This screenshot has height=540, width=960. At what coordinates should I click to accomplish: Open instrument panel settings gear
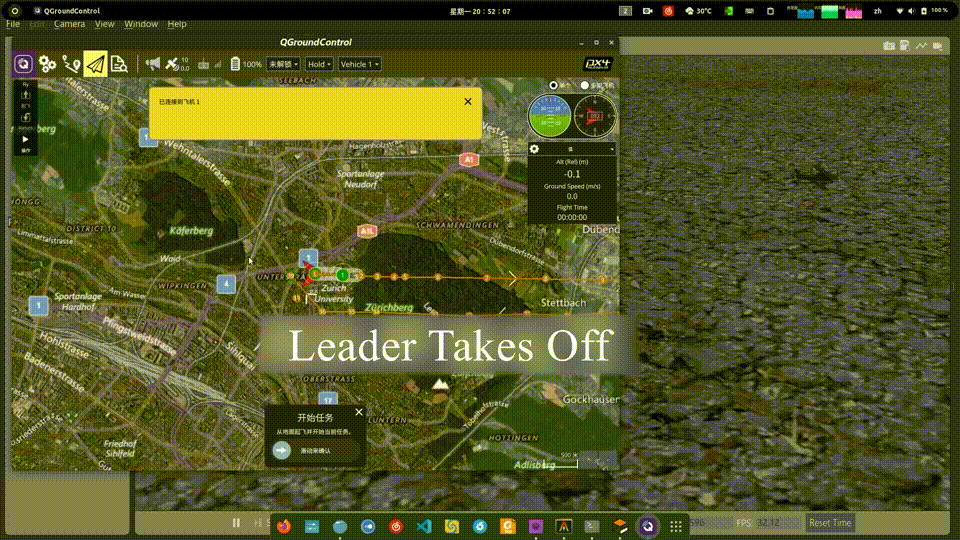point(534,149)
